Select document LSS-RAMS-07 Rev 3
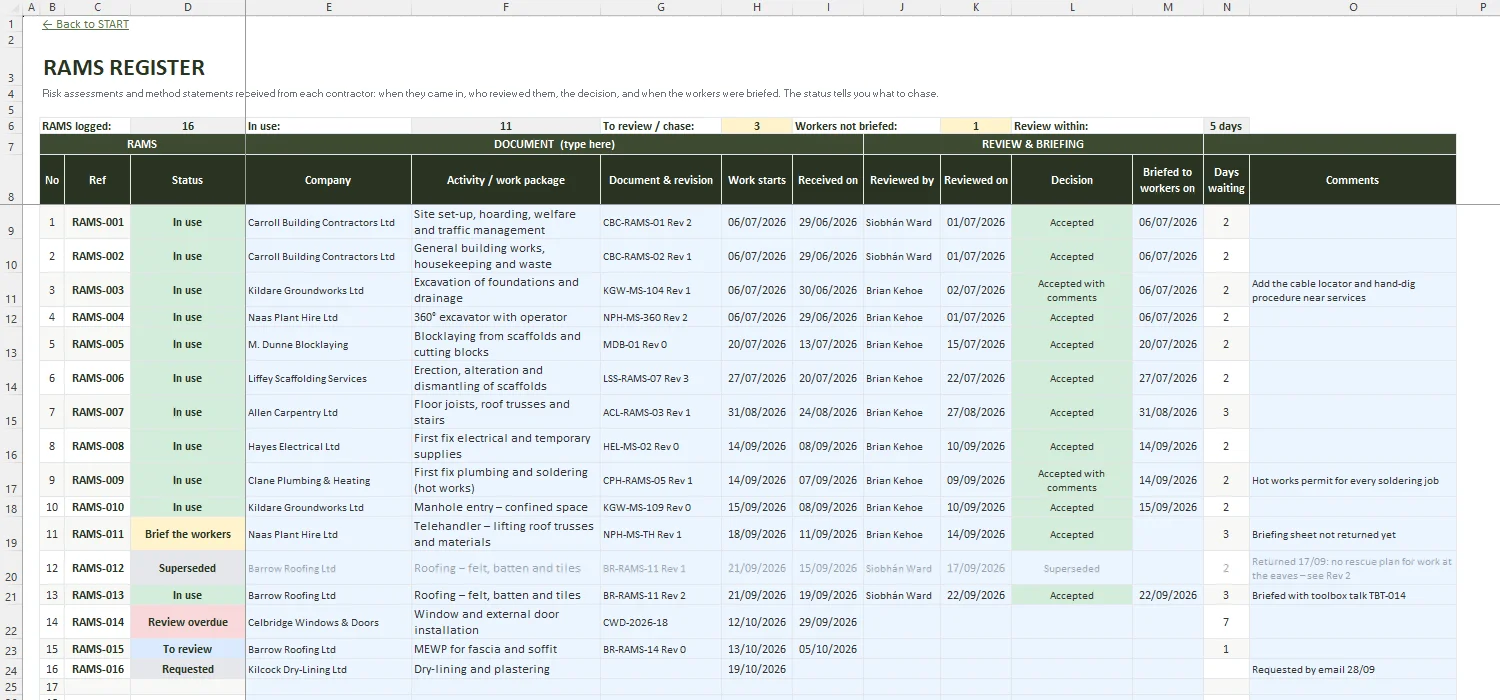Screen dimensions: 1500x700 point(661,378)
